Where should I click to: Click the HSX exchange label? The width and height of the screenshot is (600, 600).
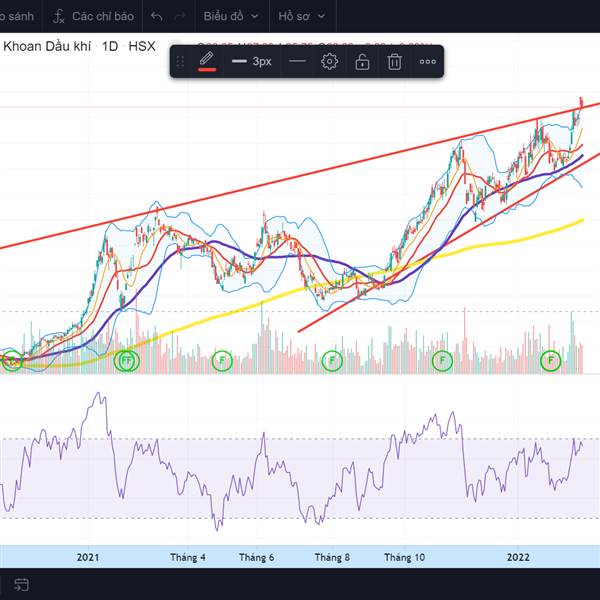pos(142,46)
